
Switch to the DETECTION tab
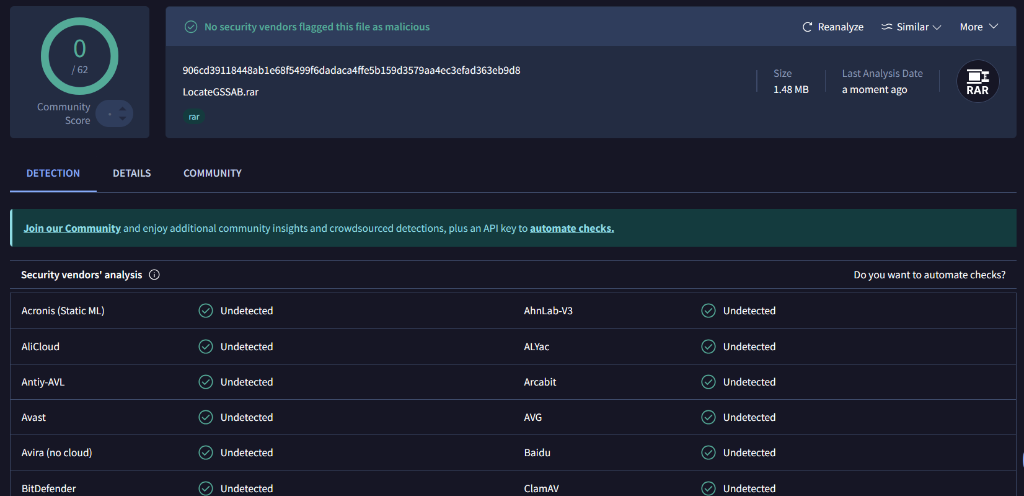53,173
